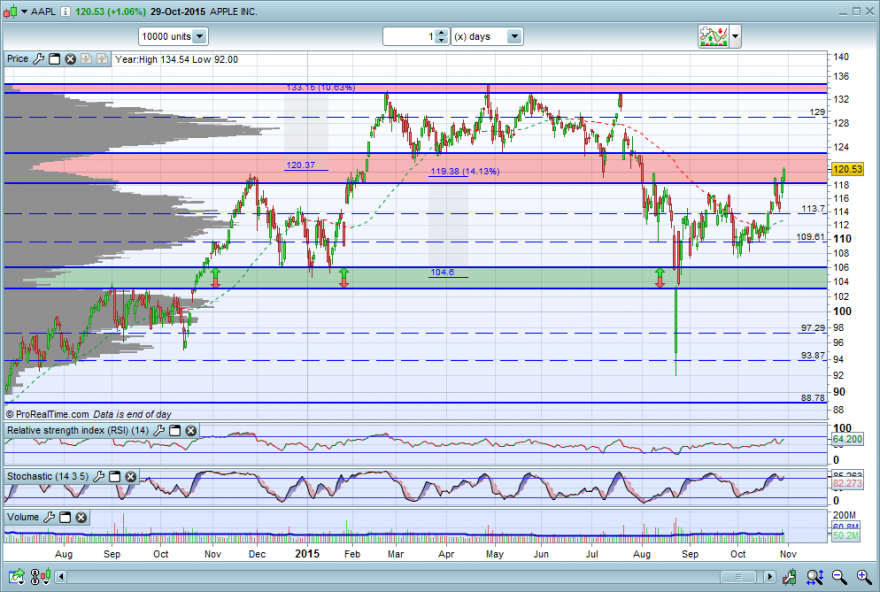Open the AAPL instrument info icon
This screenshot has width=880, height=592.
click(66, 11)
